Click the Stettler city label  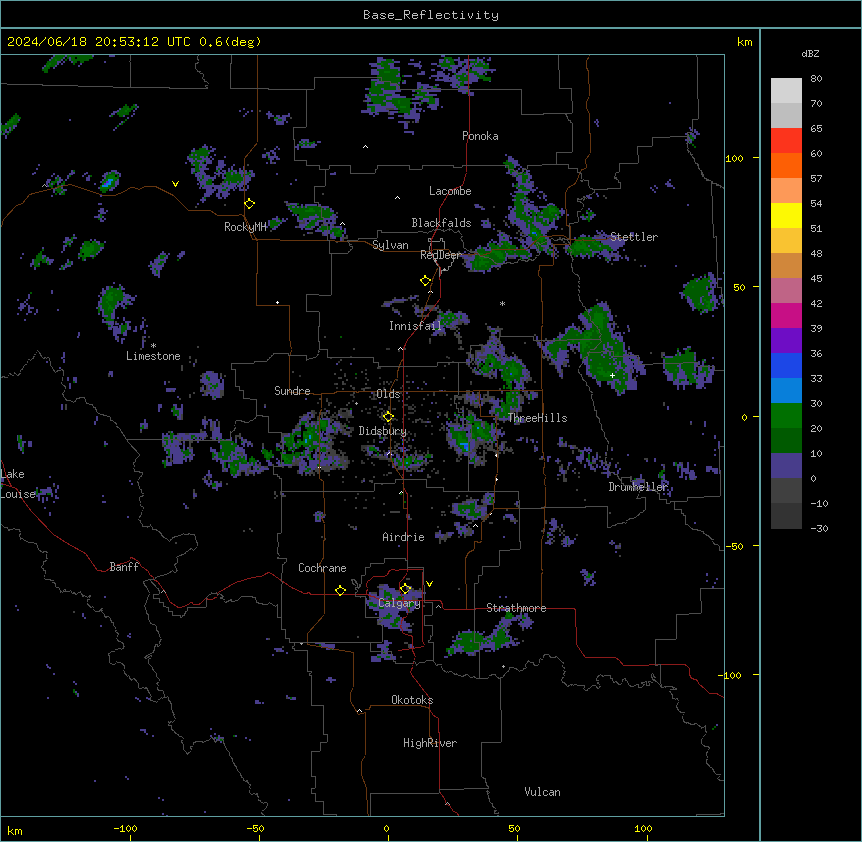click(x=634, y=237)
